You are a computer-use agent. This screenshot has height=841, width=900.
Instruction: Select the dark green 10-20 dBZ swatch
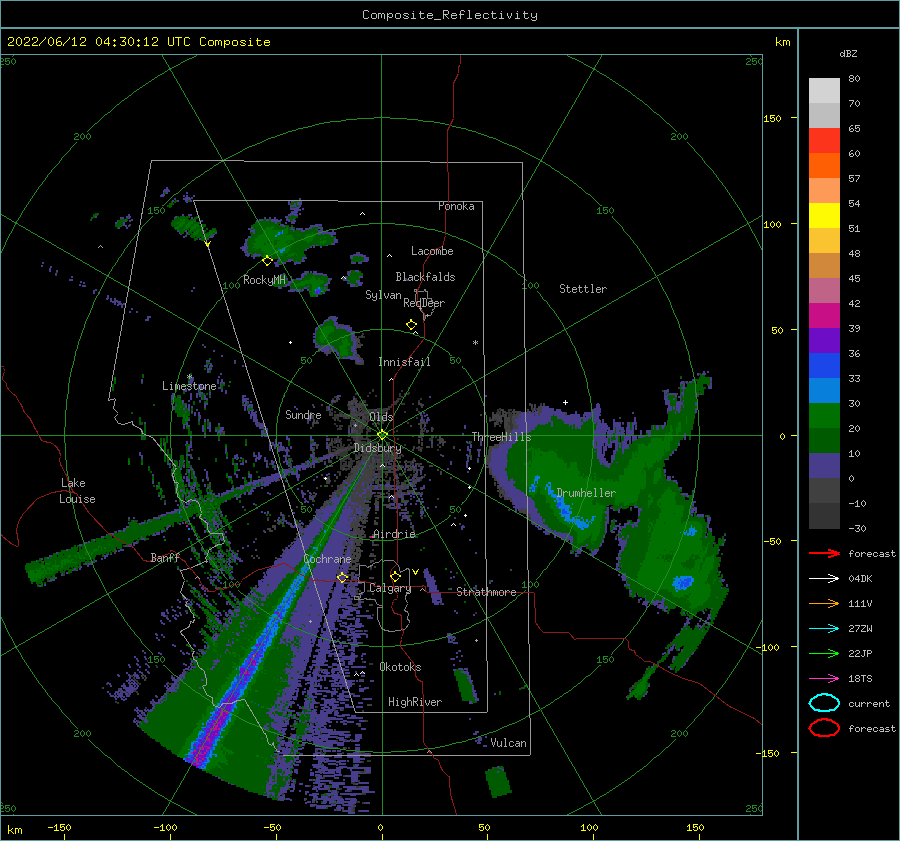coord(824,440)
